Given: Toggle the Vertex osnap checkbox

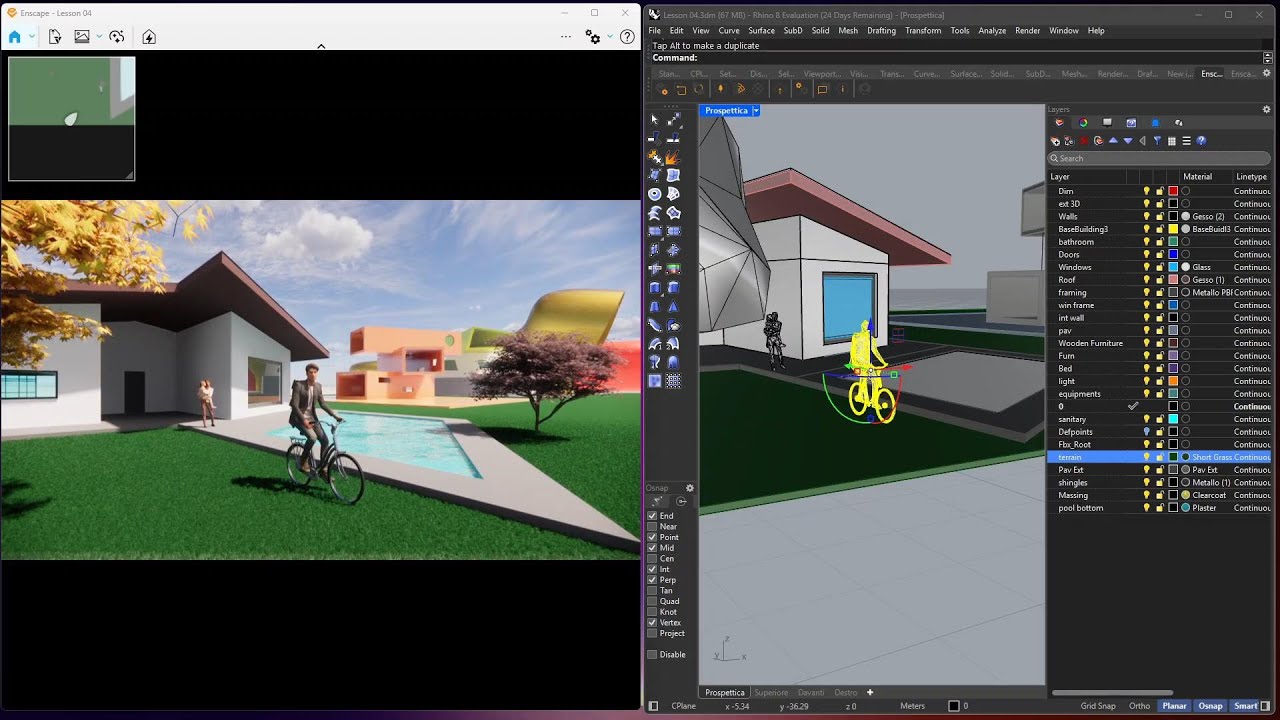Looking at the screenshot, I should click(x=653, y=622).
